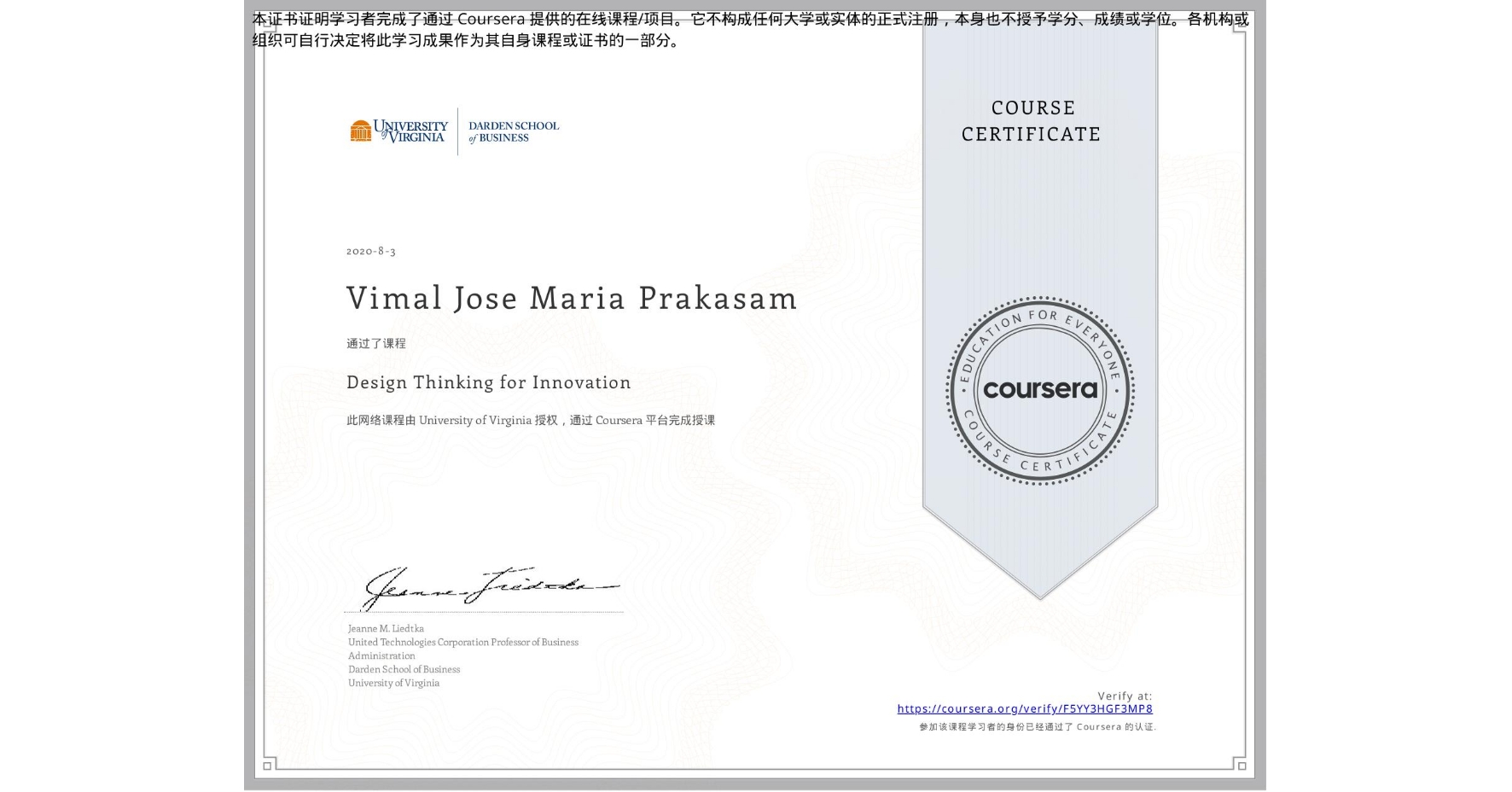Click the COURSE CERTIFICATE heading
1512x792 pixels.
pos(1032,120)
